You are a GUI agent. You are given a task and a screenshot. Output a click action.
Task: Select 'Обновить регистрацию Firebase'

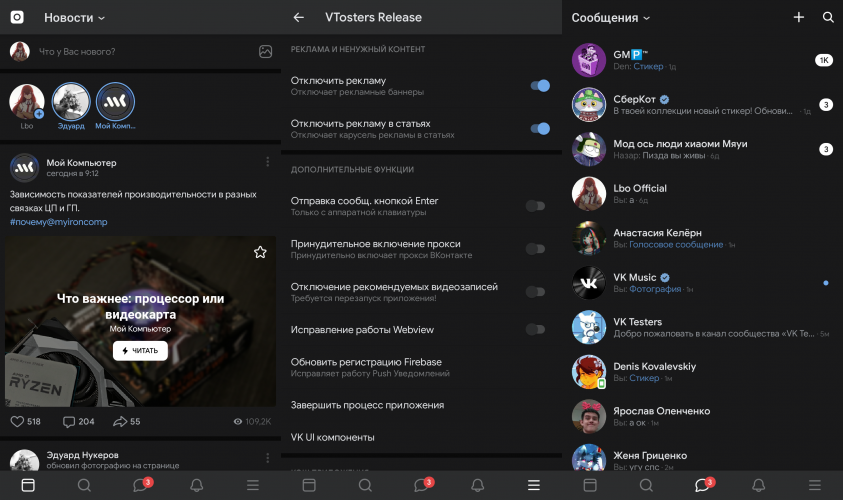click(422, 367)
